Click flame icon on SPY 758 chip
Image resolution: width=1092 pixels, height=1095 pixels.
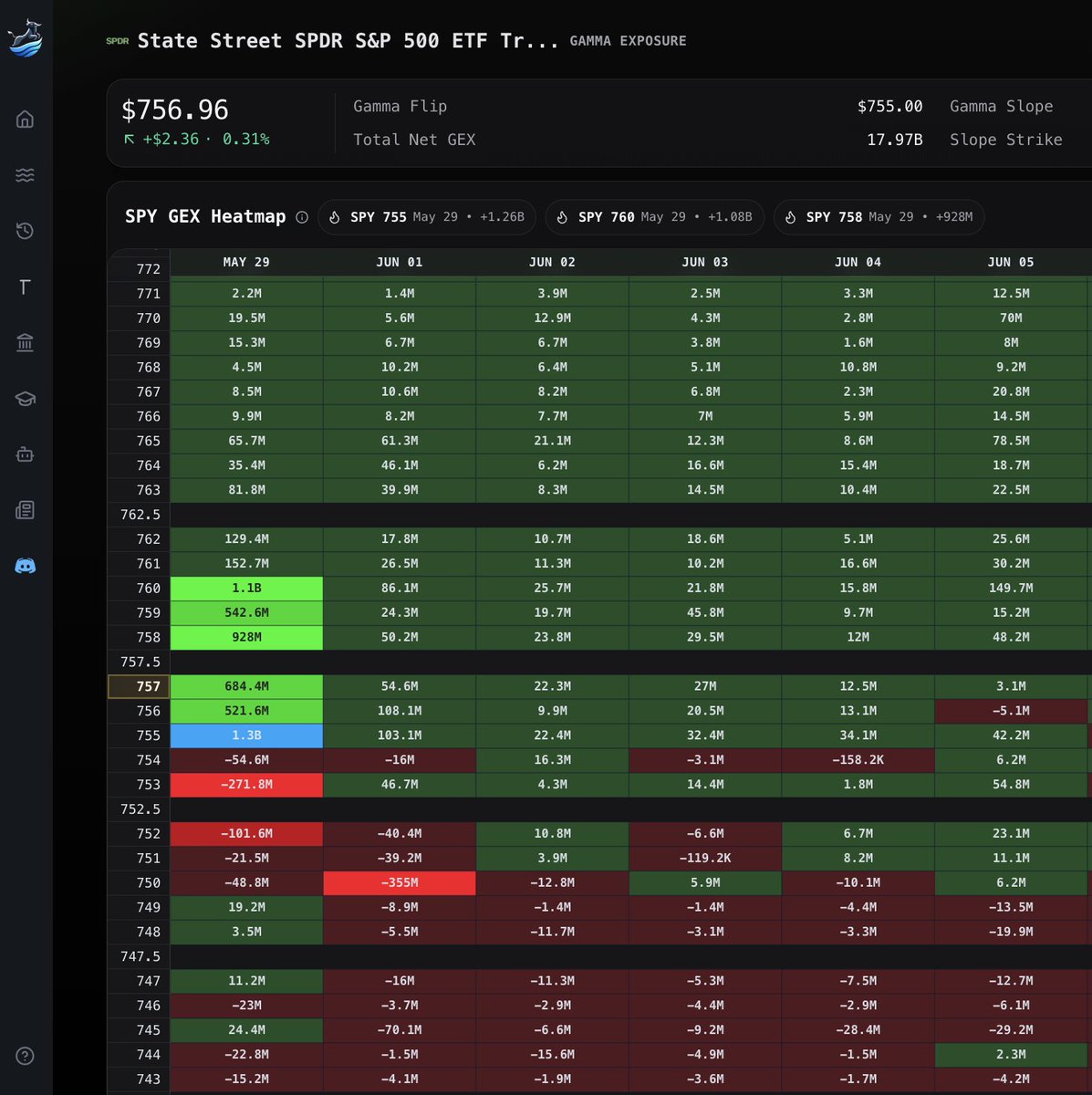[791, 217]
